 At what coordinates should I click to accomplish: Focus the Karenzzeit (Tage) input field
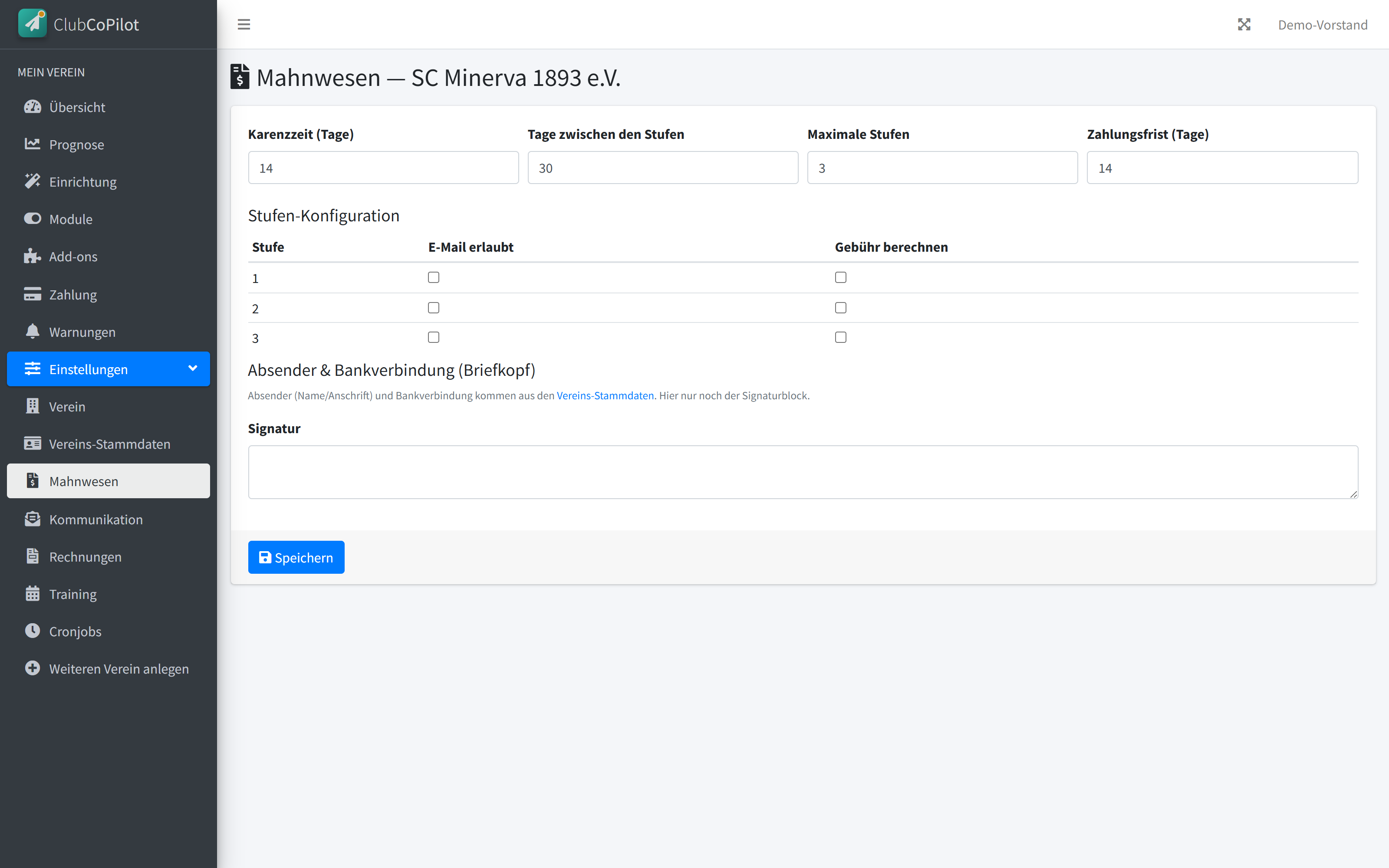coord(383,168)
